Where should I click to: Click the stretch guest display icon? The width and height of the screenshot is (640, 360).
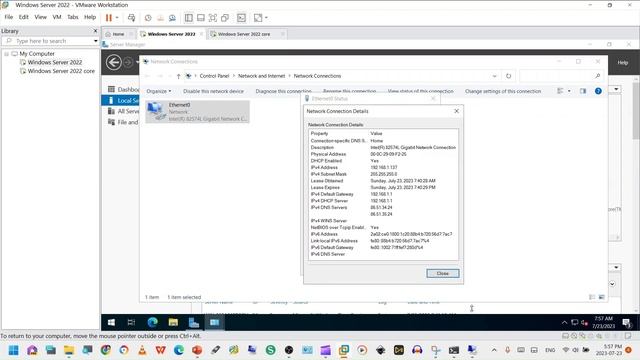pyautogui.click(x=258, y=18)
